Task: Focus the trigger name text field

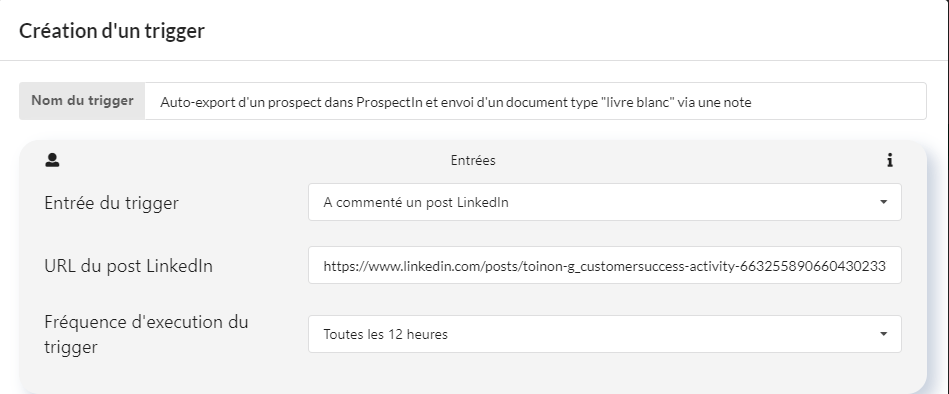Action: (535, 102)
